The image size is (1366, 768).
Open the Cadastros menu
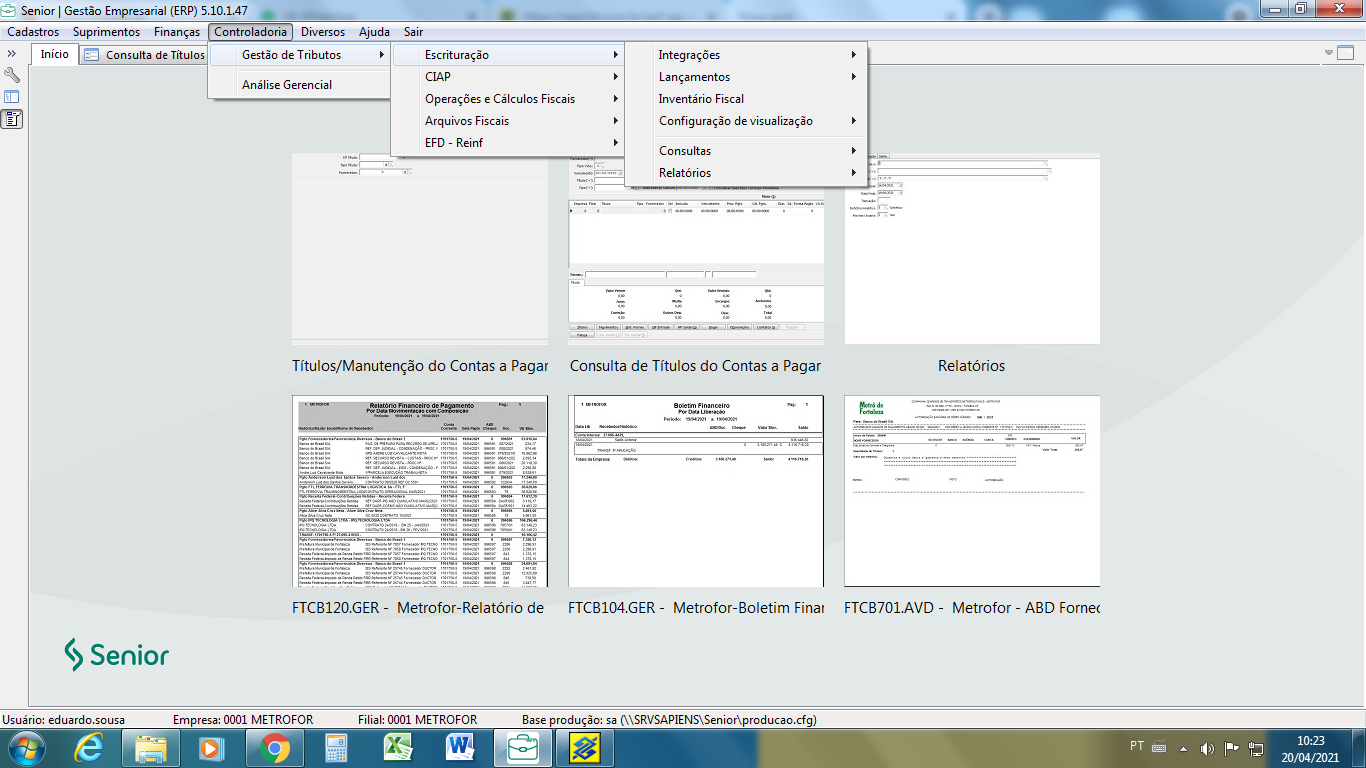coord(33,32)
